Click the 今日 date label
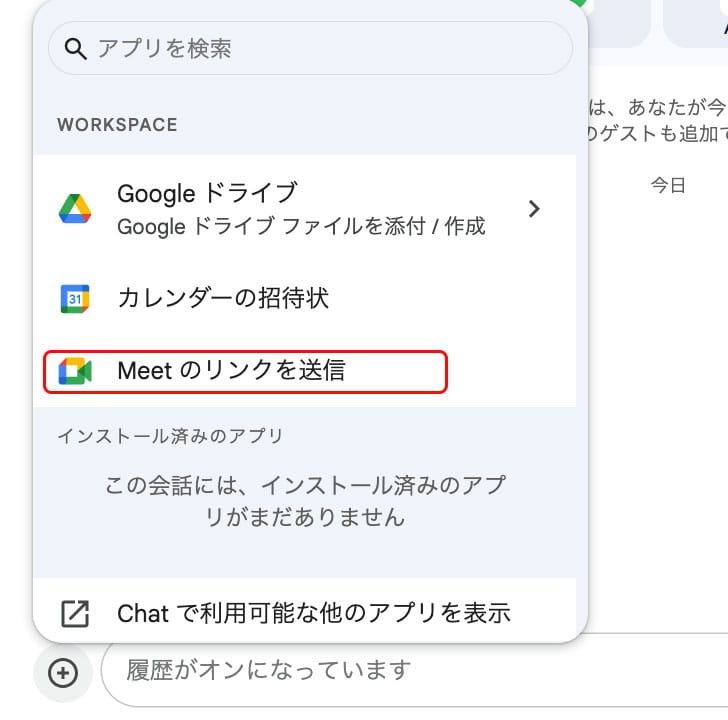 point(668,185)
